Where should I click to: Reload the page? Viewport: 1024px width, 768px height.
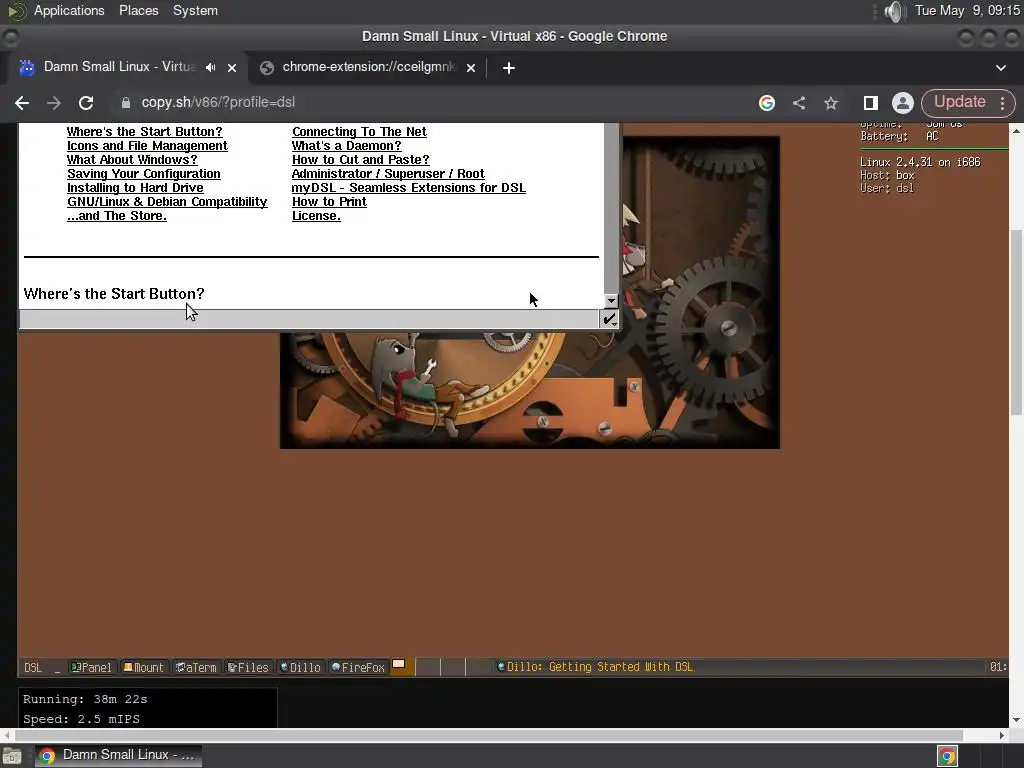[x=86, y=103]
